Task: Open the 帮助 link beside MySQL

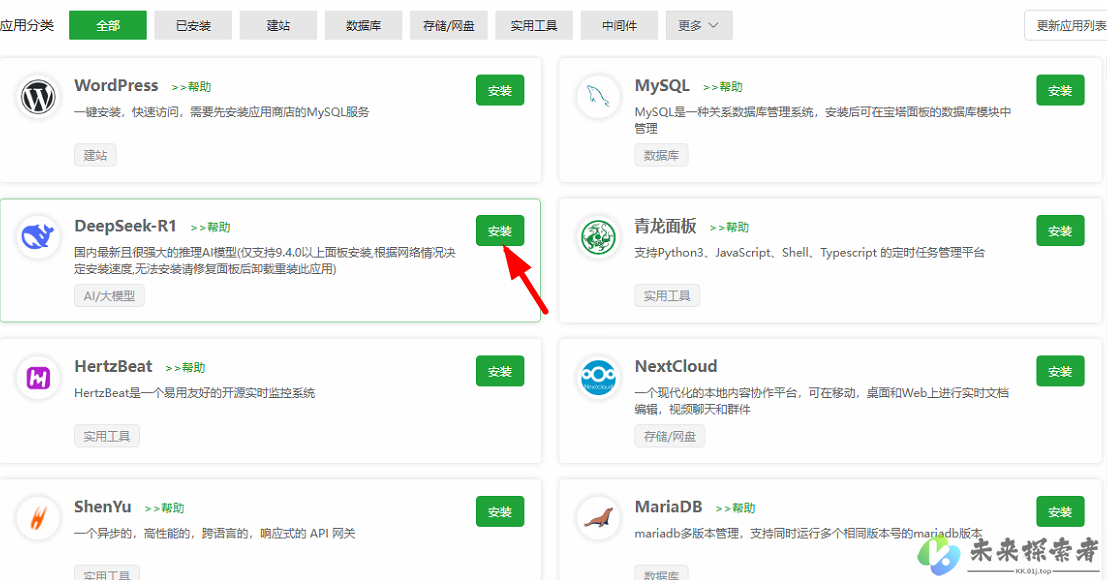Action: point(723,87)
